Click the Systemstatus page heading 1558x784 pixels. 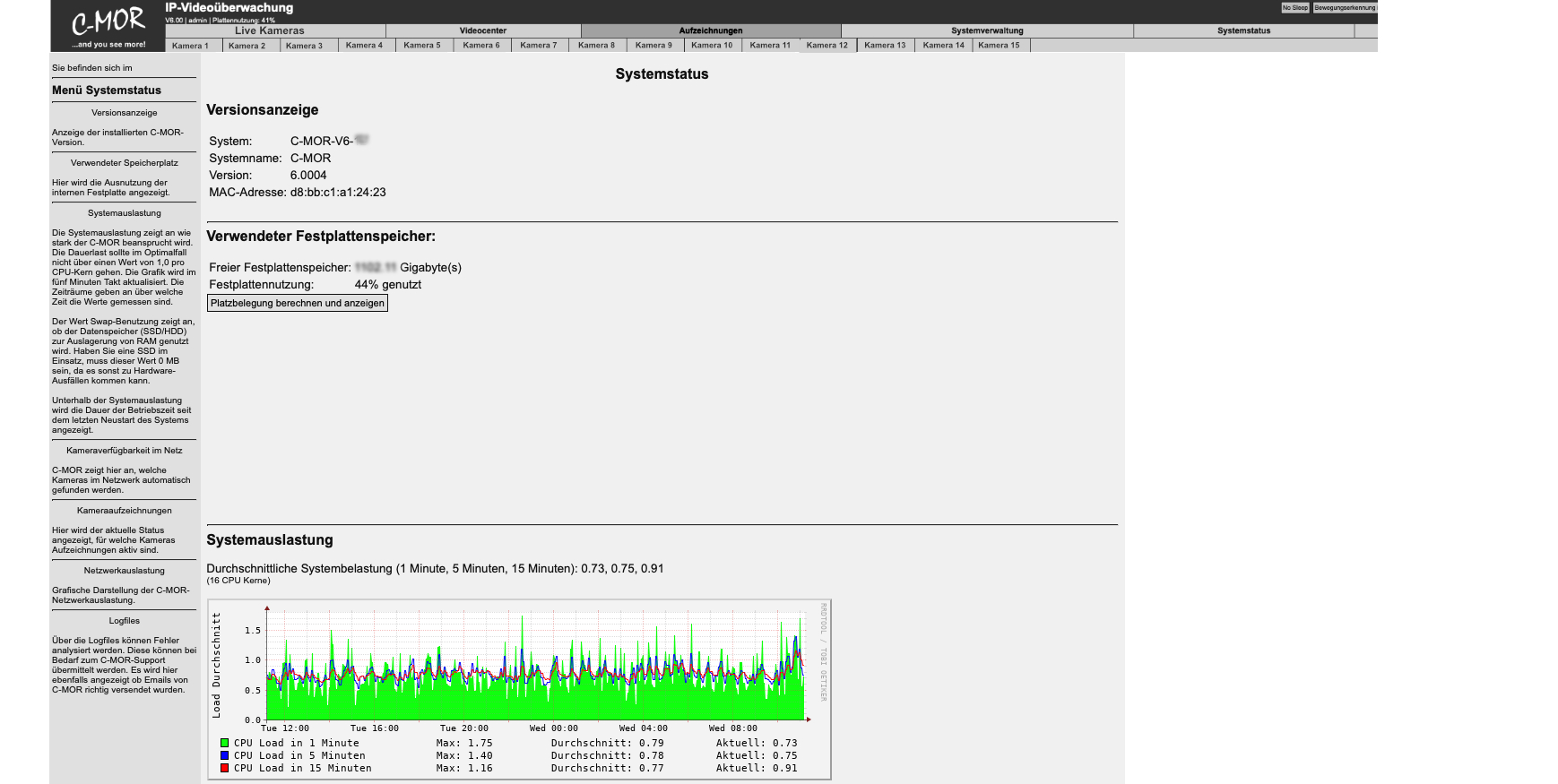(x=662, y=74)
